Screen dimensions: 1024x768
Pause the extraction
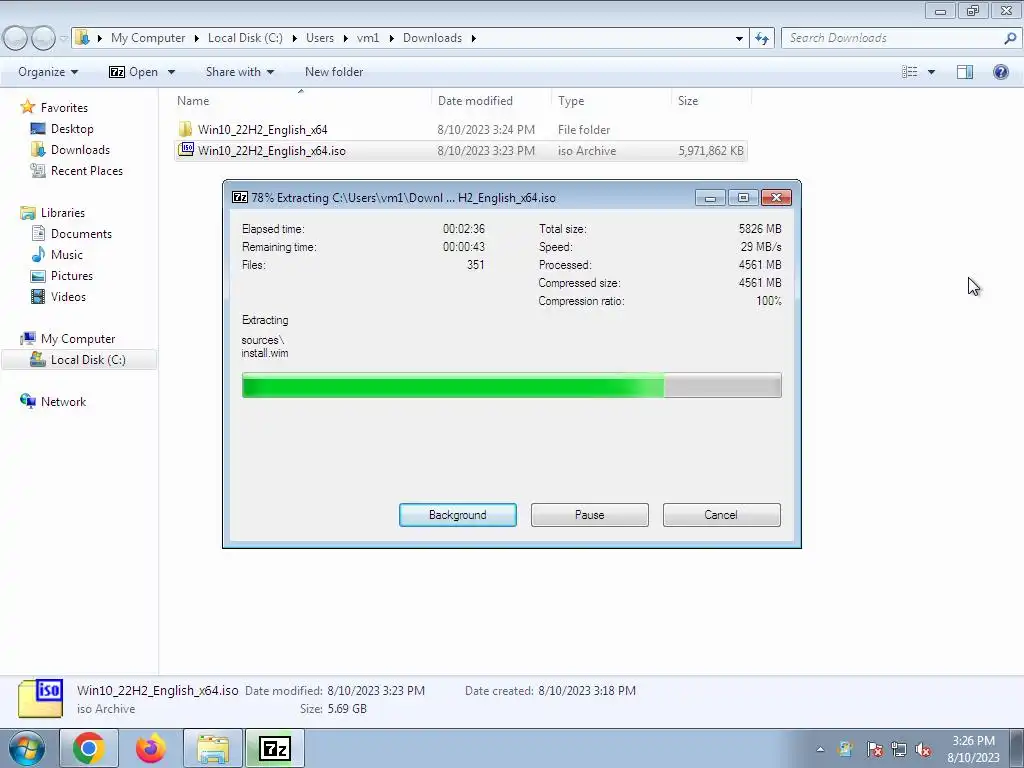click(590, 515)
